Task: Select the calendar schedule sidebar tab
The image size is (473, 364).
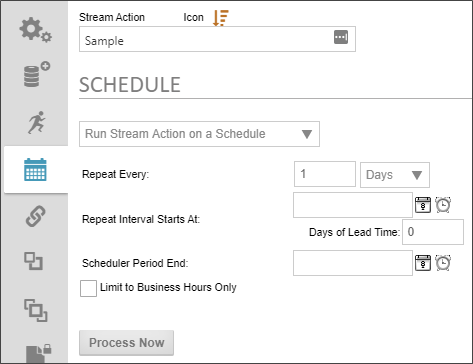Action: [x=35, y=169]
